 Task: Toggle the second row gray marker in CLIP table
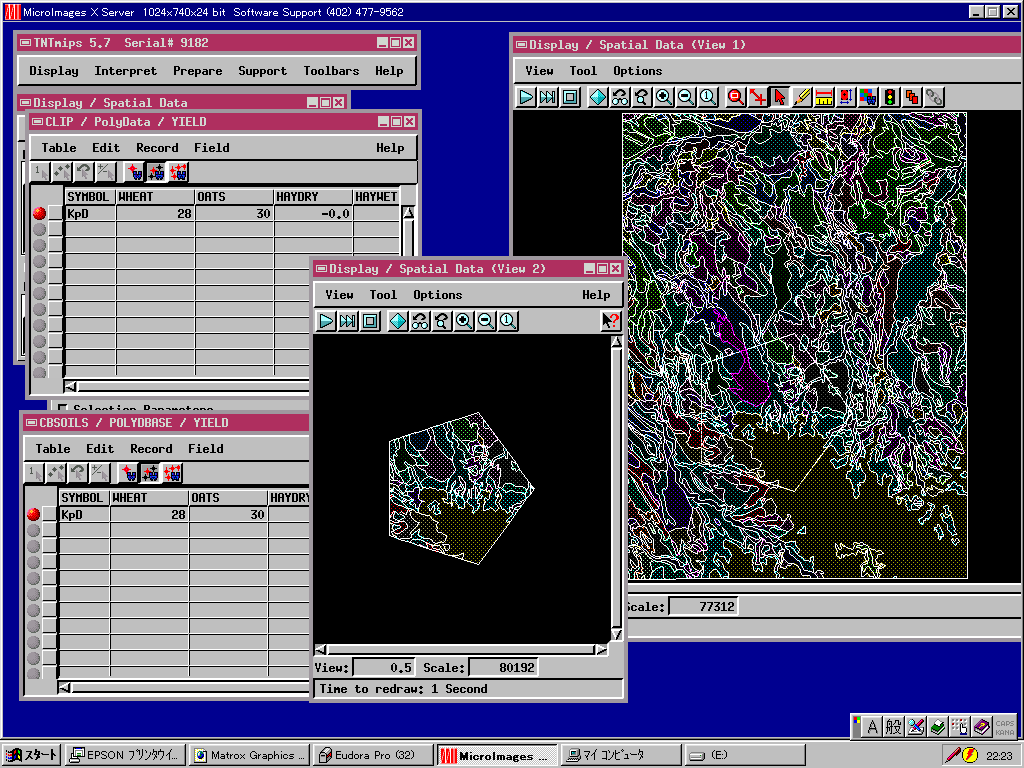[x=40, y=229]
